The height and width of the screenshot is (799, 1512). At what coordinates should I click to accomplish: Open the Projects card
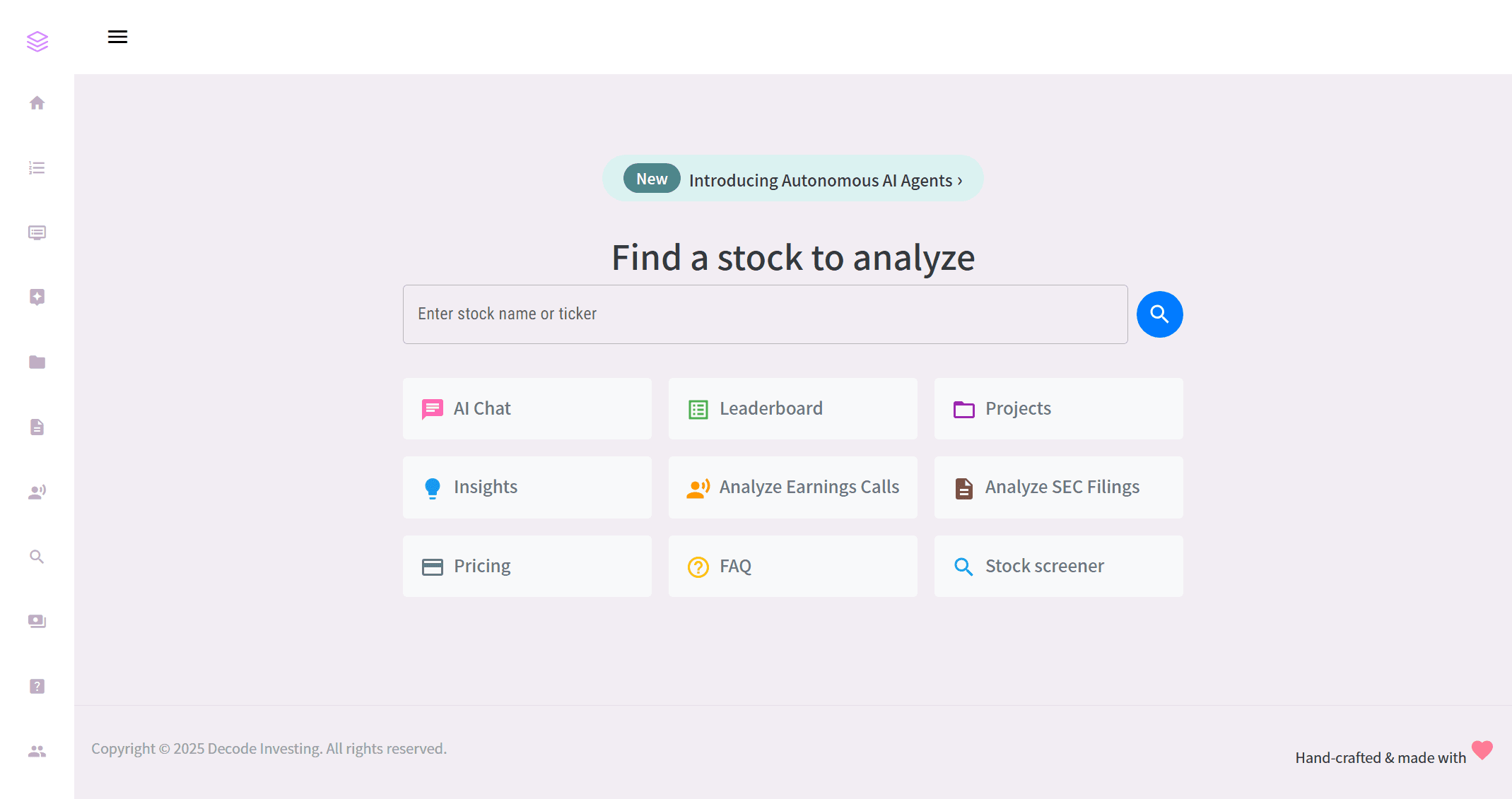coord(1059,408)
